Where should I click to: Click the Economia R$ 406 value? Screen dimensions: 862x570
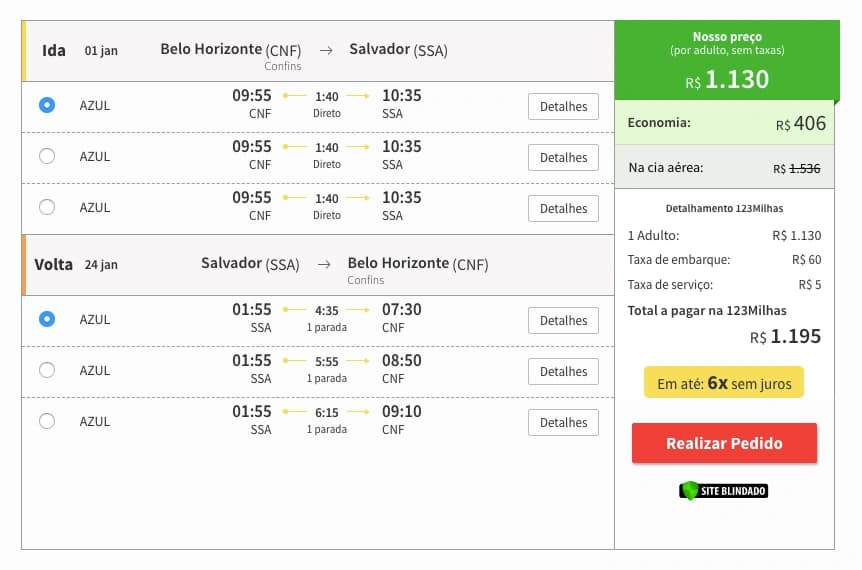(x=800, y=124)
